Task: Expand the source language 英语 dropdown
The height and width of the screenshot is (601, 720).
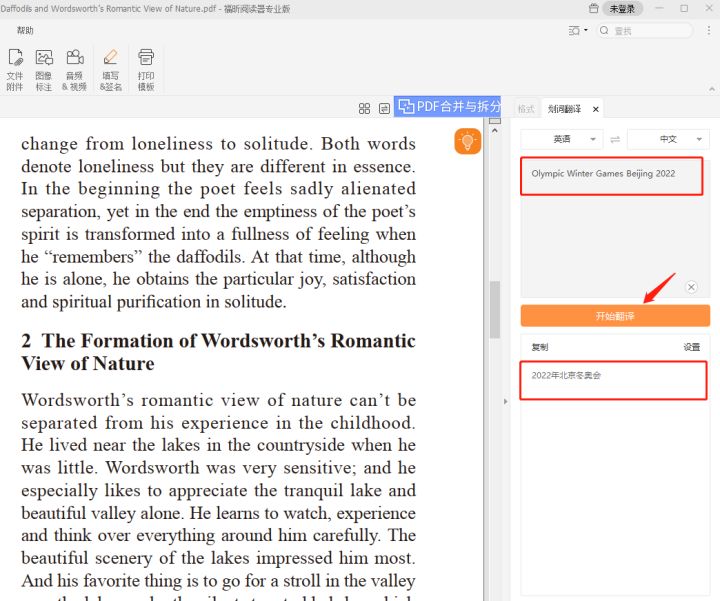Action: click(561, 139)
